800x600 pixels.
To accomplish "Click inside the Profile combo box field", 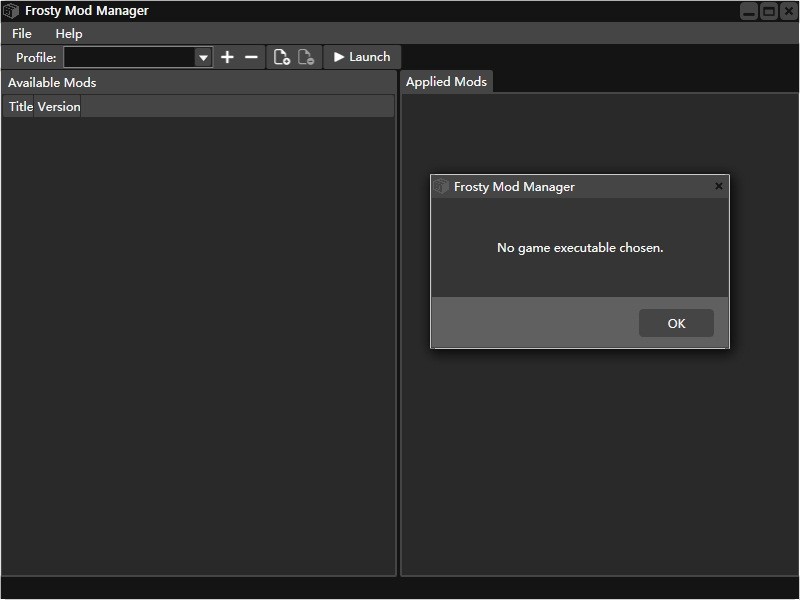I will [129, 58].
